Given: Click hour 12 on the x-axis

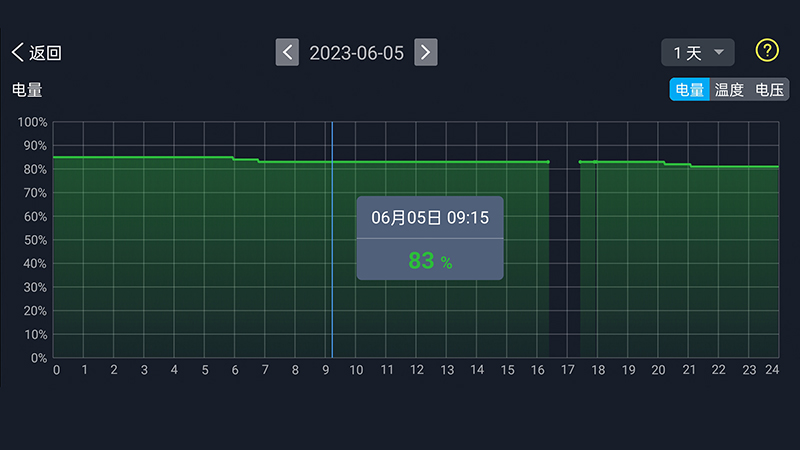Looking at the screenshot, I should pyautogui.click(x=417, y=370).
